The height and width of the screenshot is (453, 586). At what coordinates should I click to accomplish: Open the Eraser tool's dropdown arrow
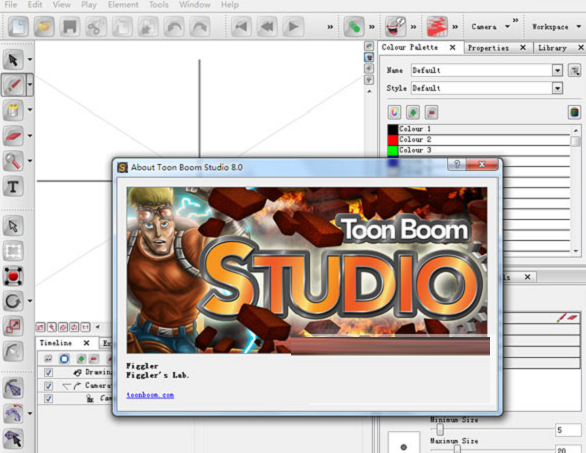30,136
